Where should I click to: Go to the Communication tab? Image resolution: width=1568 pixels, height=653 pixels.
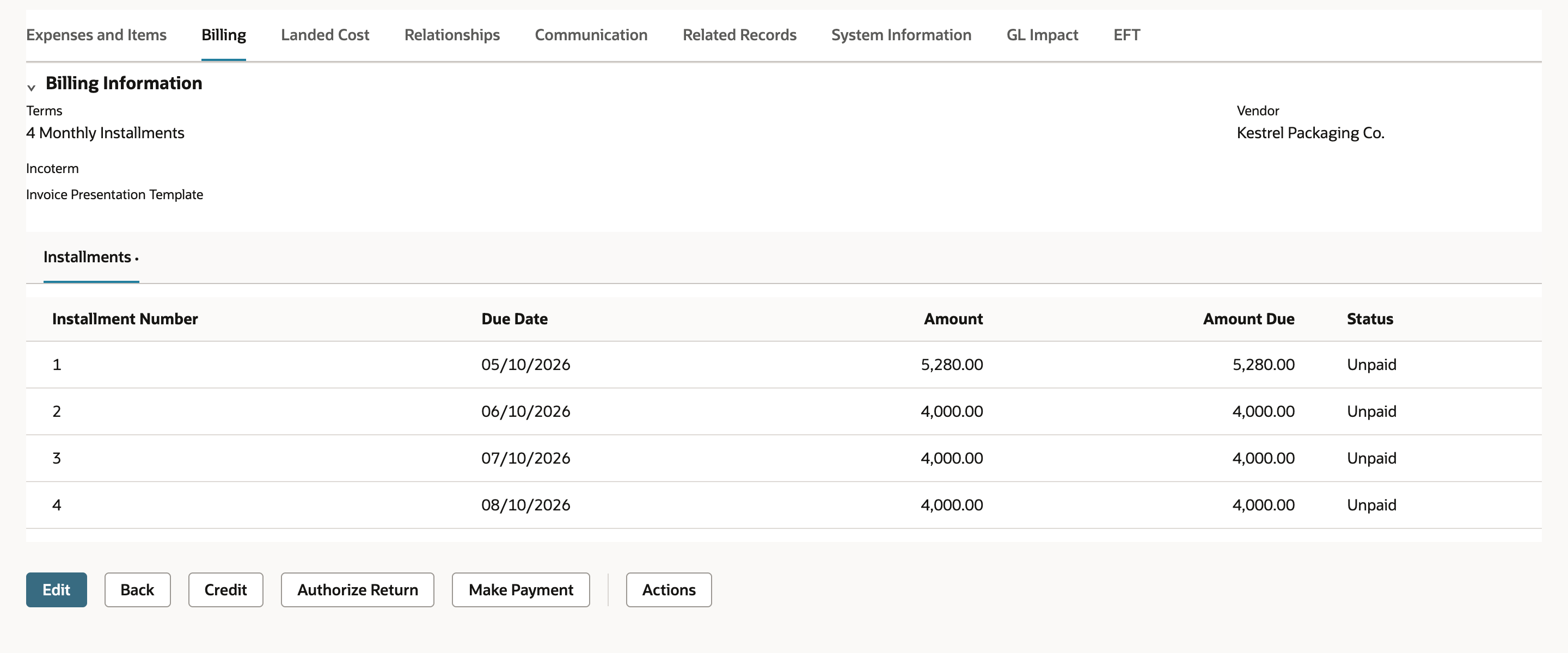pos(590,35)
